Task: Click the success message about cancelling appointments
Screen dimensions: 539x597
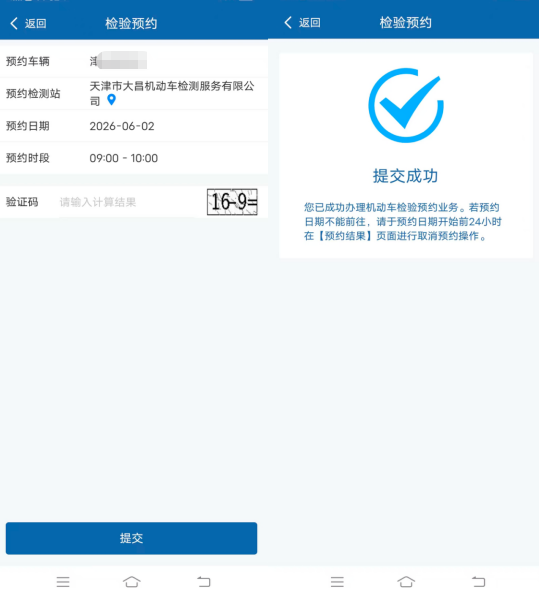Action: click(x=403, y=222)
